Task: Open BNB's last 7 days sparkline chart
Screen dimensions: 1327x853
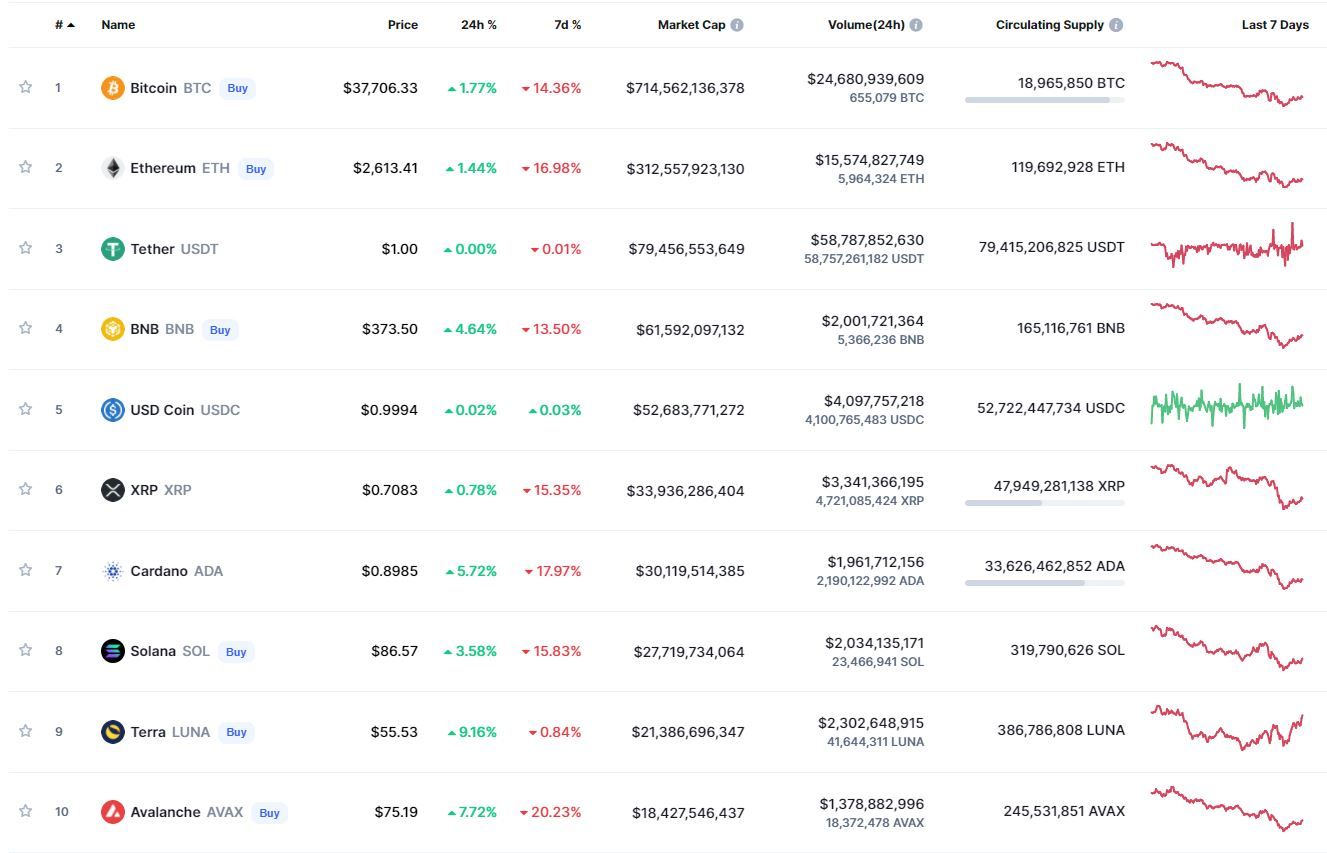Action: point(1227,326)
